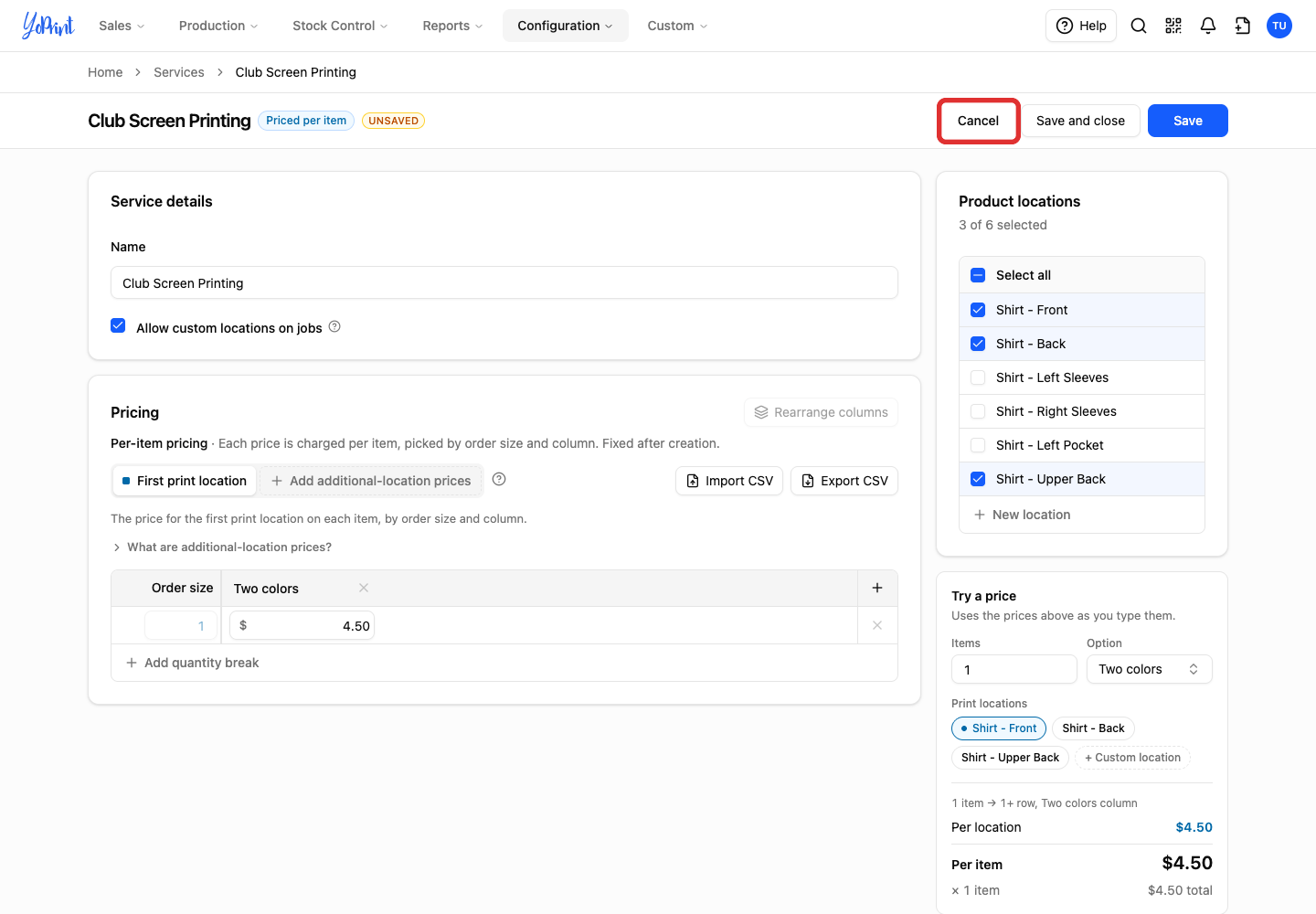Open the TU user avatar menu
Viewport: 1316px width, 914px height.
click(x=1279, y=26)
